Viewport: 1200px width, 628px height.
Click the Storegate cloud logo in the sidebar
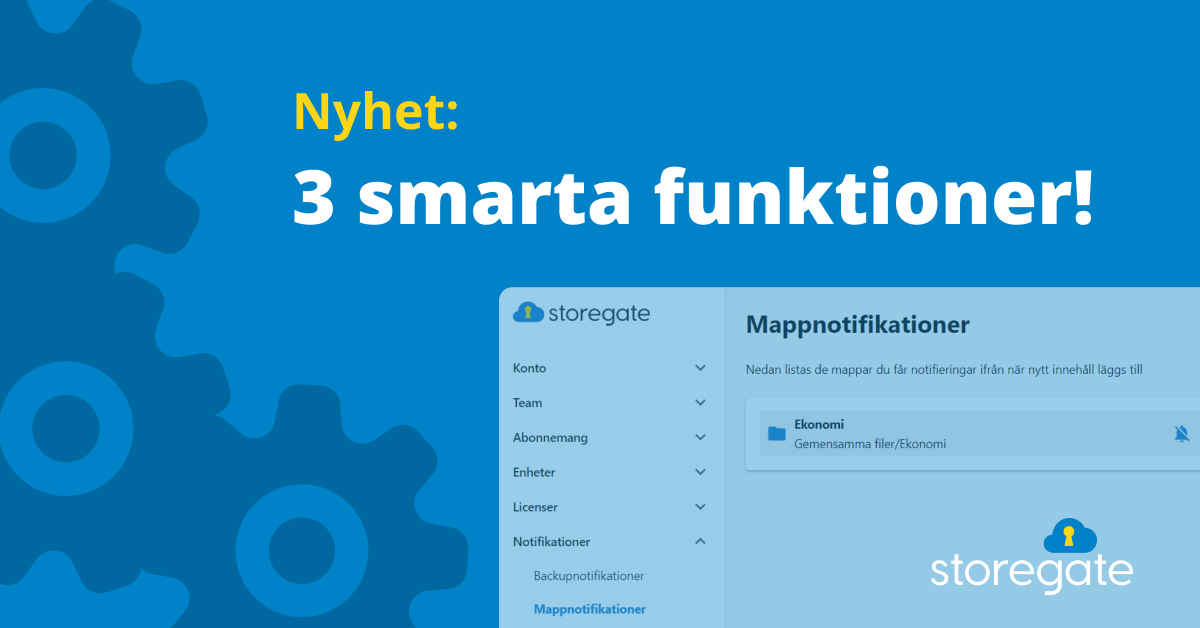coord(581,313)
